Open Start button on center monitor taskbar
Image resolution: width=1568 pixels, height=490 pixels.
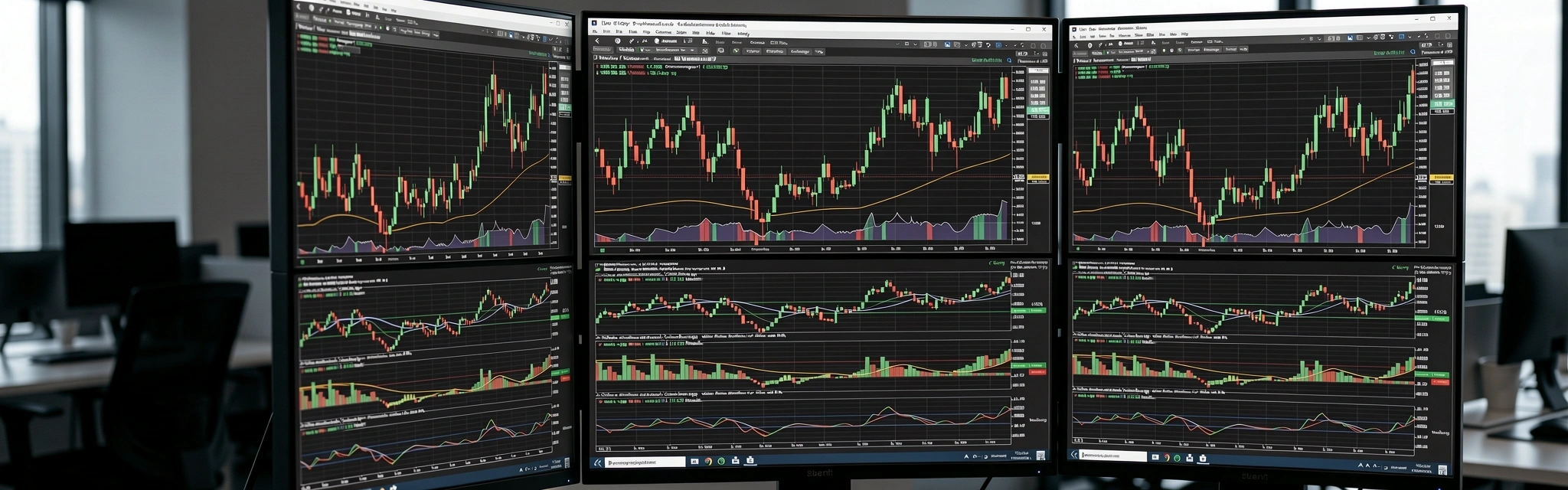coord(597,462)
